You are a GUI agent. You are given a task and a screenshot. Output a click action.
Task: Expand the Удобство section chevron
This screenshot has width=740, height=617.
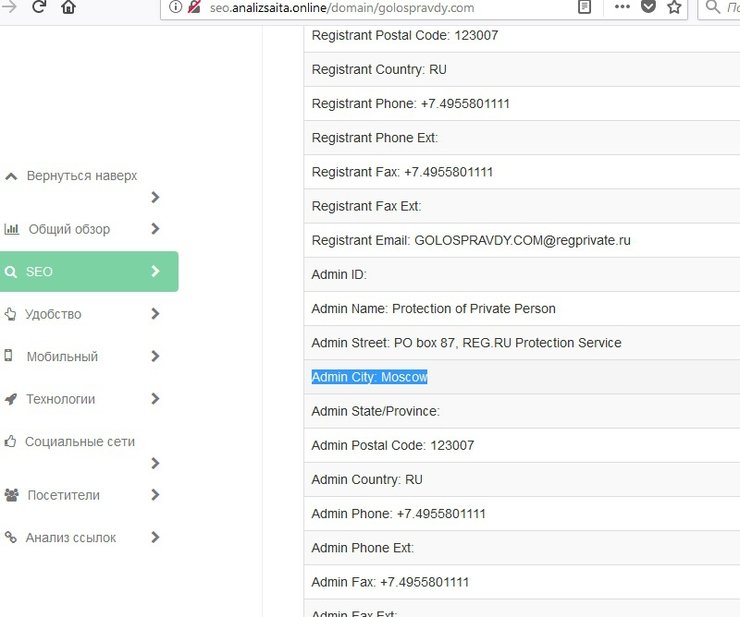pyautogui.click(x=155, y=314)
